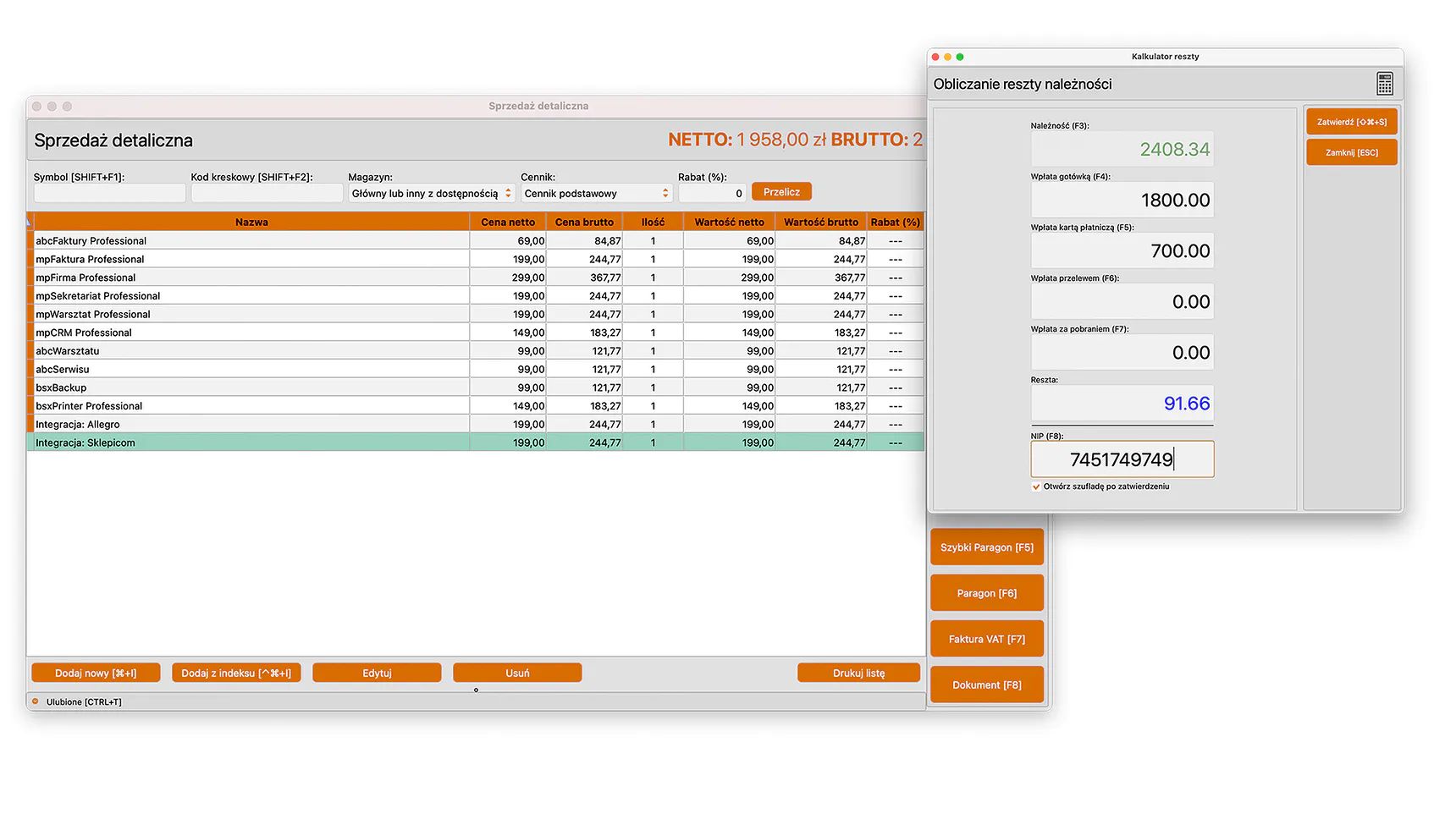
Task: Close the calculator with Zamknij [ESC]
Action: [1351, 152]
